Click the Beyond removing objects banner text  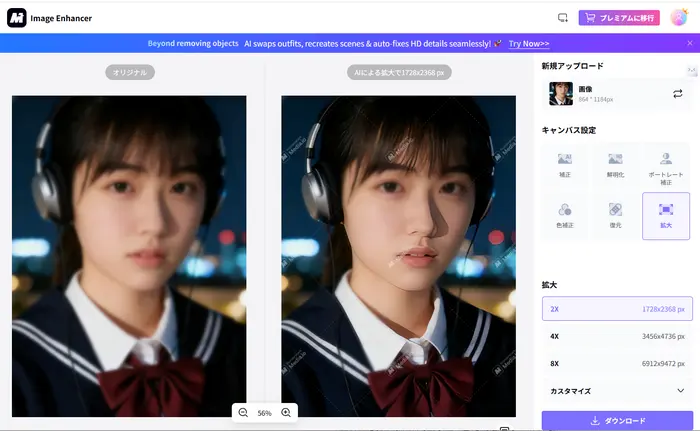pyautogui.click(x=193, y=43)
